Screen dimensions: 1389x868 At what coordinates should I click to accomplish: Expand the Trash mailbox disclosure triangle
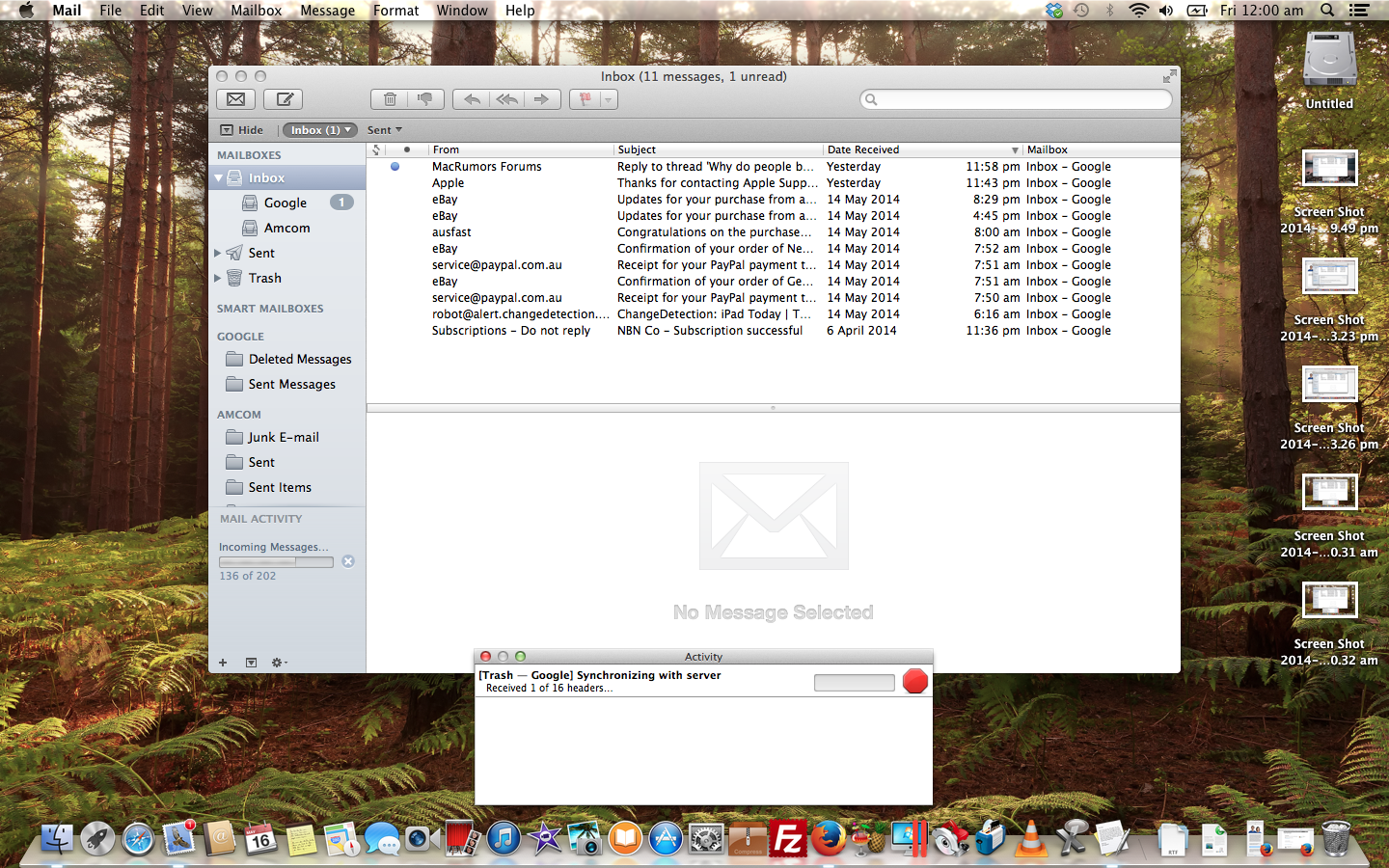[x=218, y=278]
